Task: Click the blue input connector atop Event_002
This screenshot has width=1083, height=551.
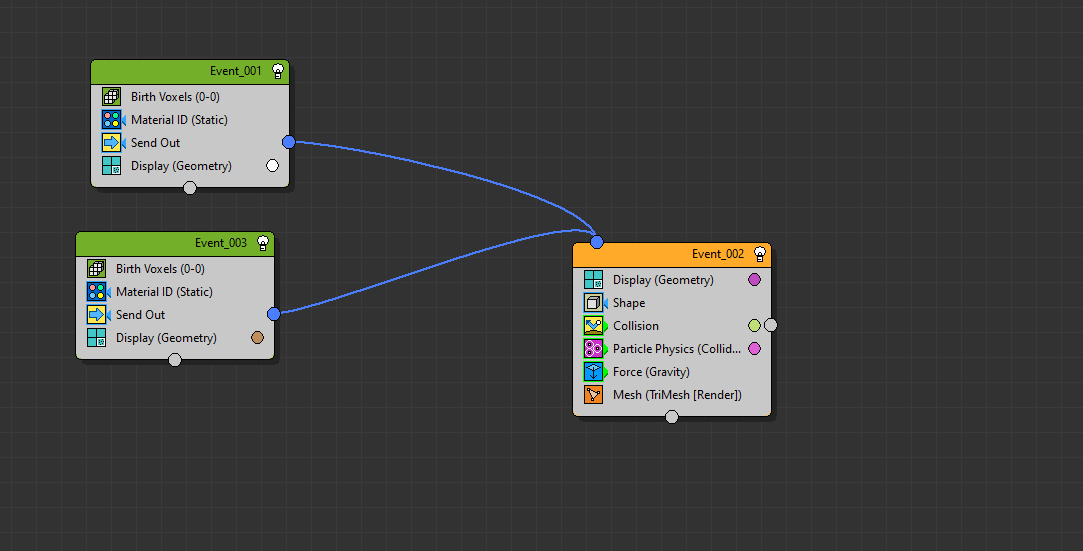Action: (597, 242)
